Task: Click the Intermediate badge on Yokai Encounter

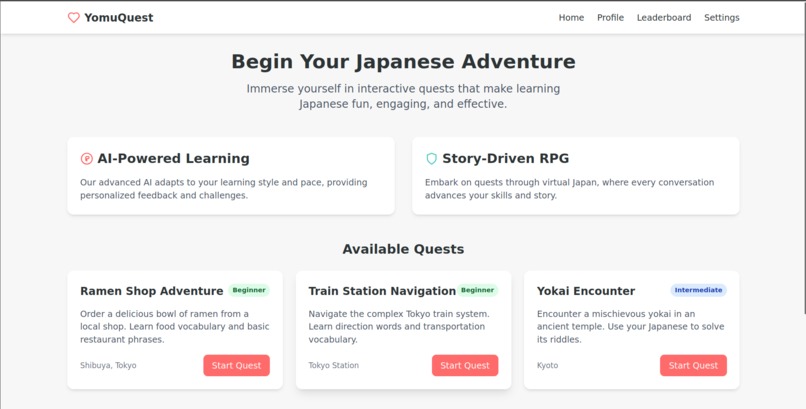Action: (x=698, y=290)
